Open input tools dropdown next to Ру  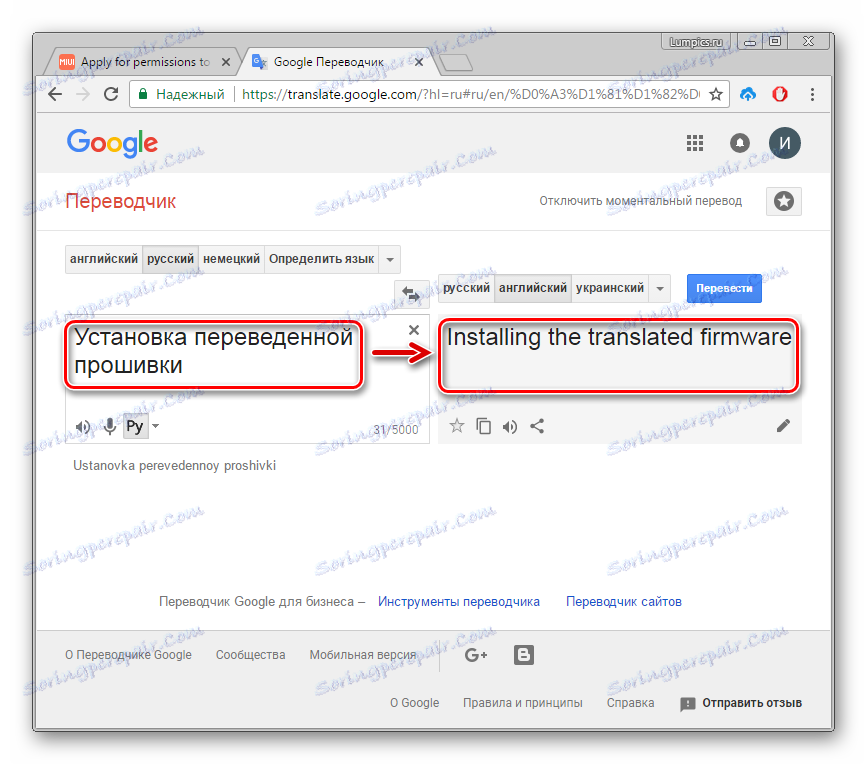pyautogui.click(x=156, y=426)
